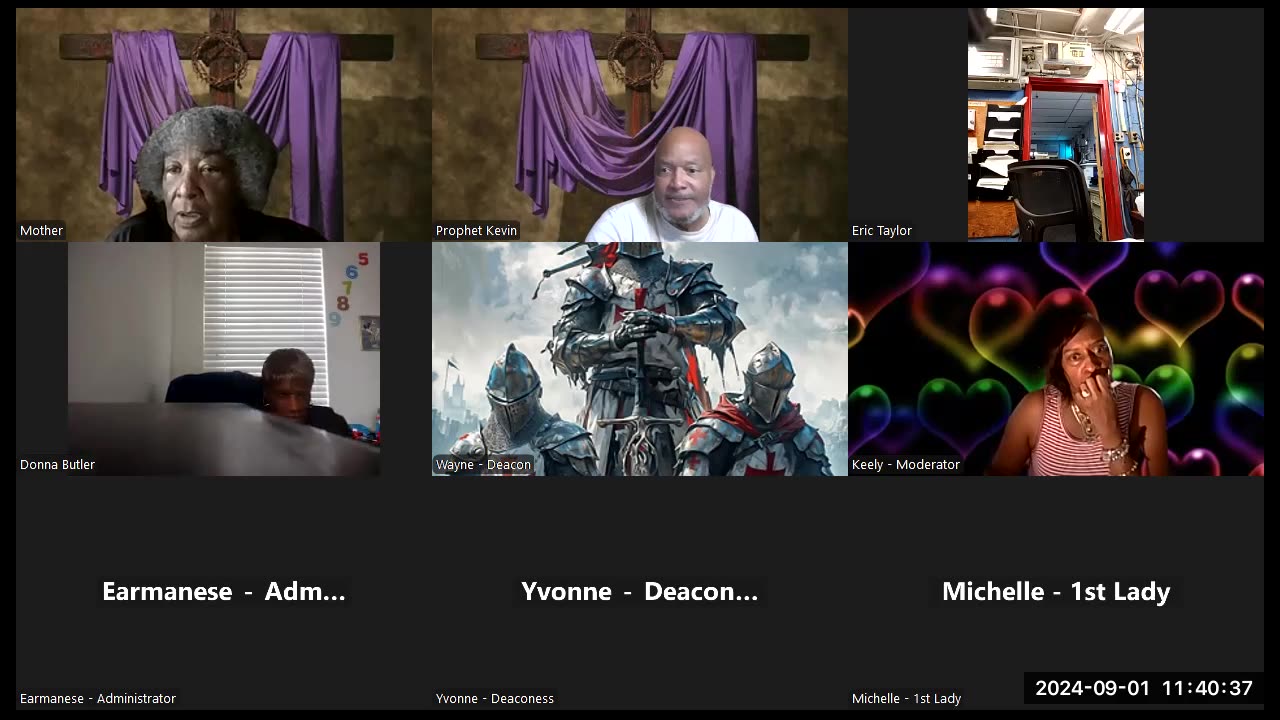
Task: Select Prophet Kevin's video tile
Action: (640, 125)
